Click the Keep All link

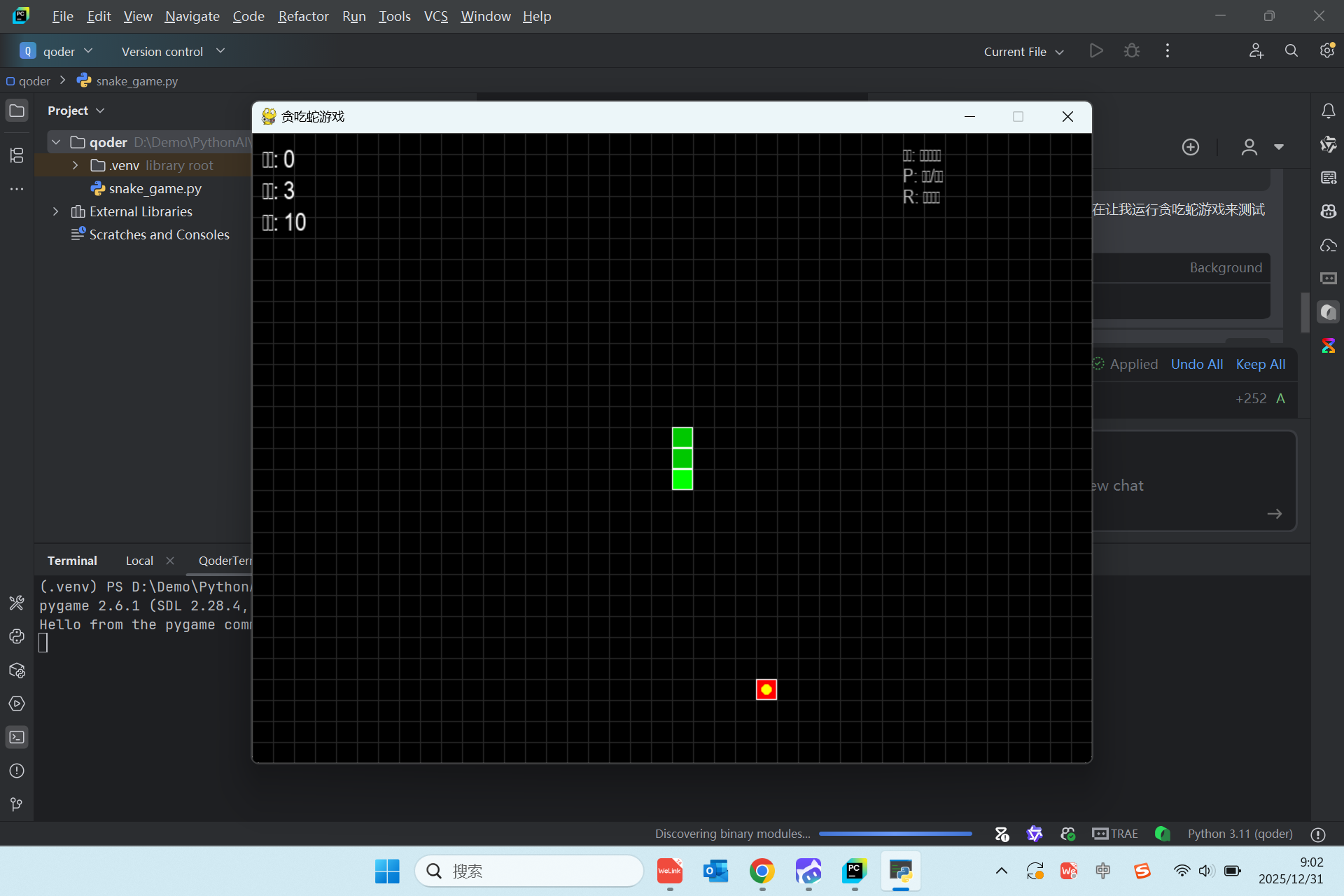(1260, 364)
